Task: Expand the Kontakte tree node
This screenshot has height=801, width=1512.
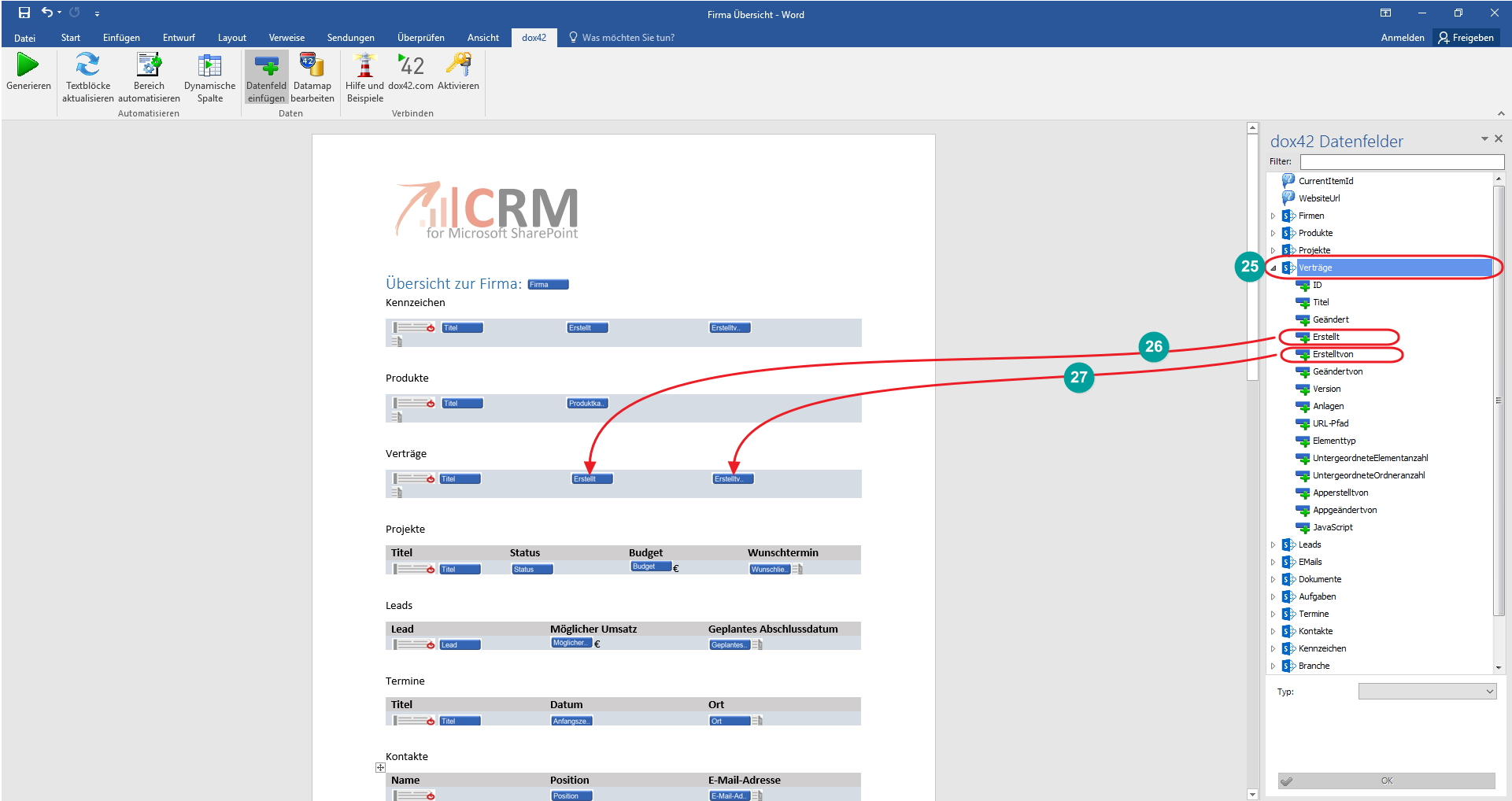Action: 1273,631
